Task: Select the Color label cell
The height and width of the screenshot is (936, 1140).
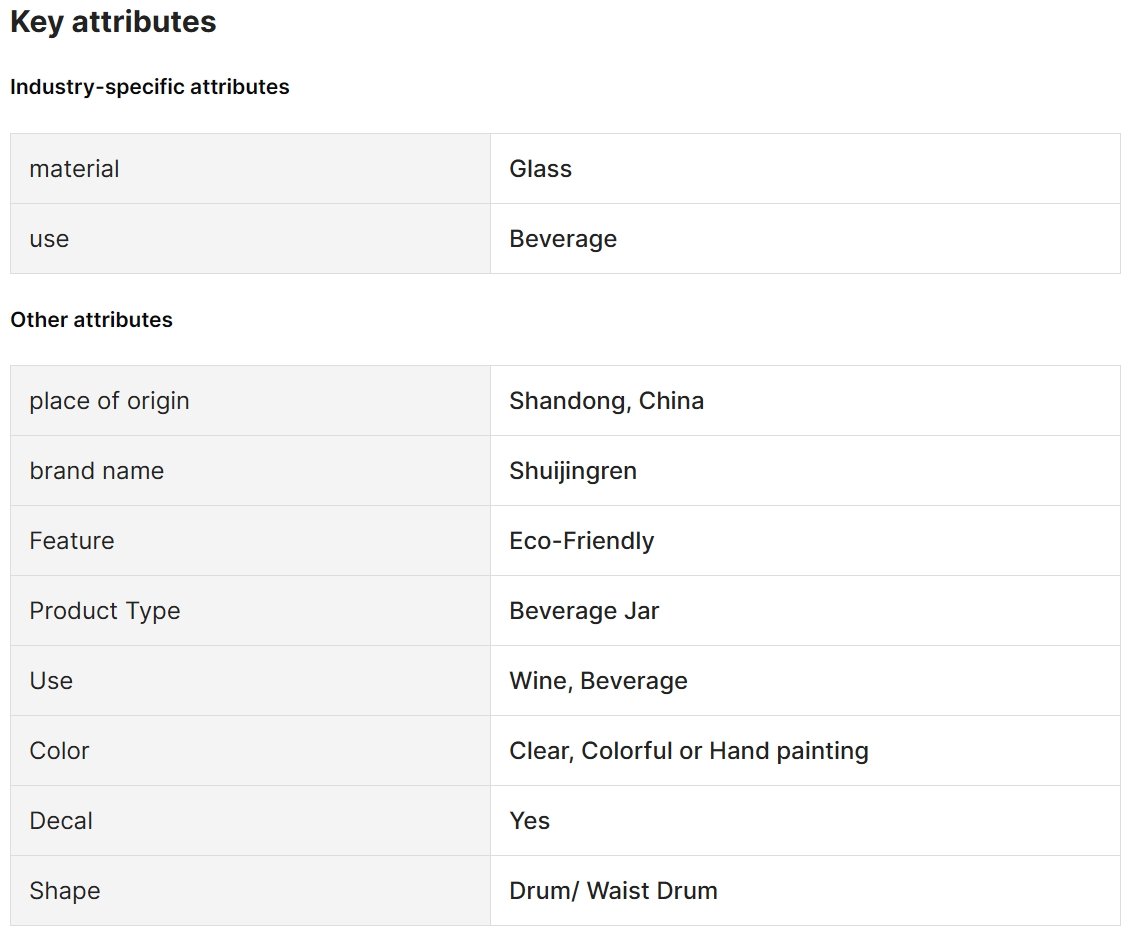Action: pyautogui.click(x=250, y=751)
